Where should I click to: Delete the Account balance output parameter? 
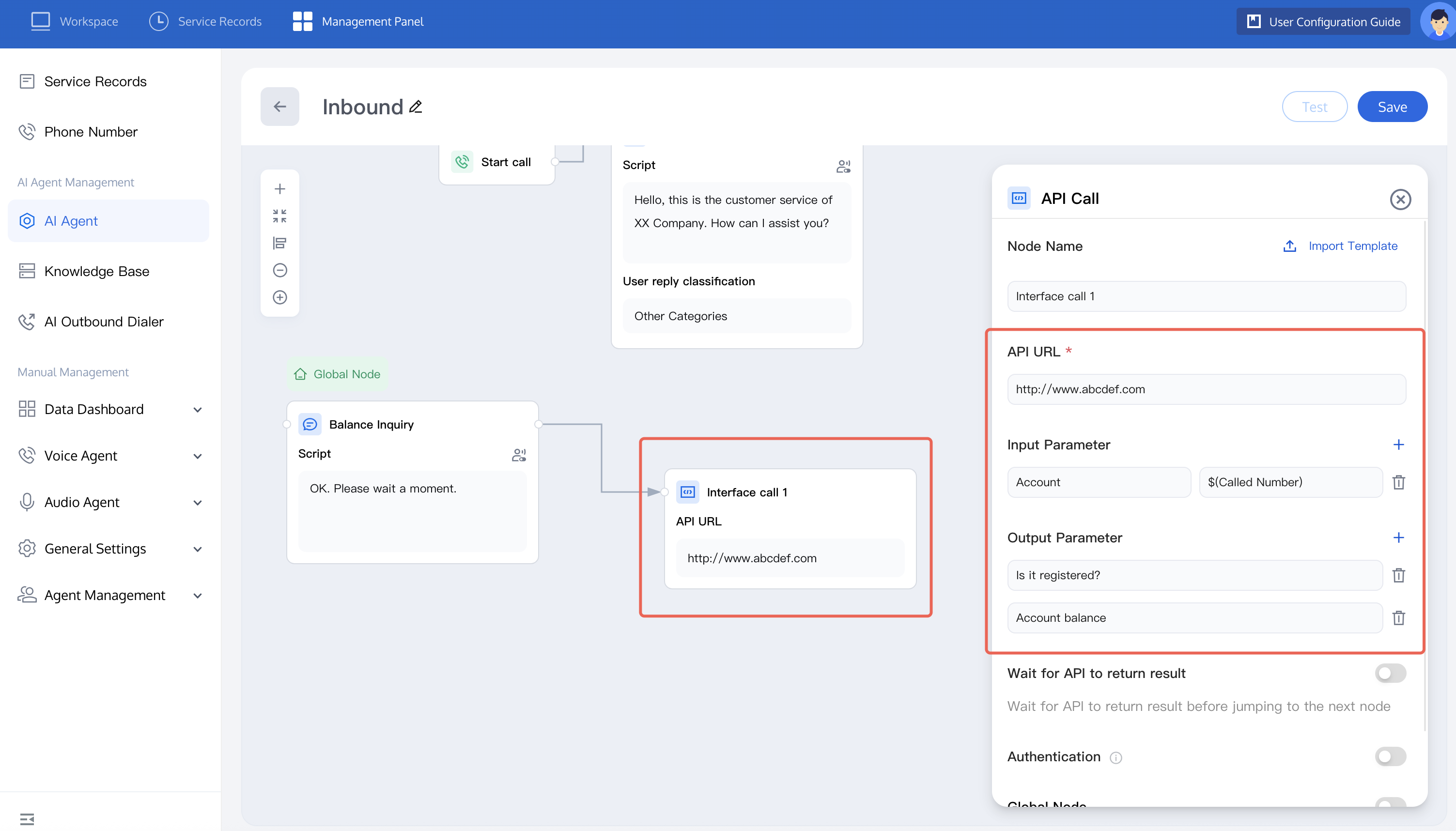pos(1398,617)
